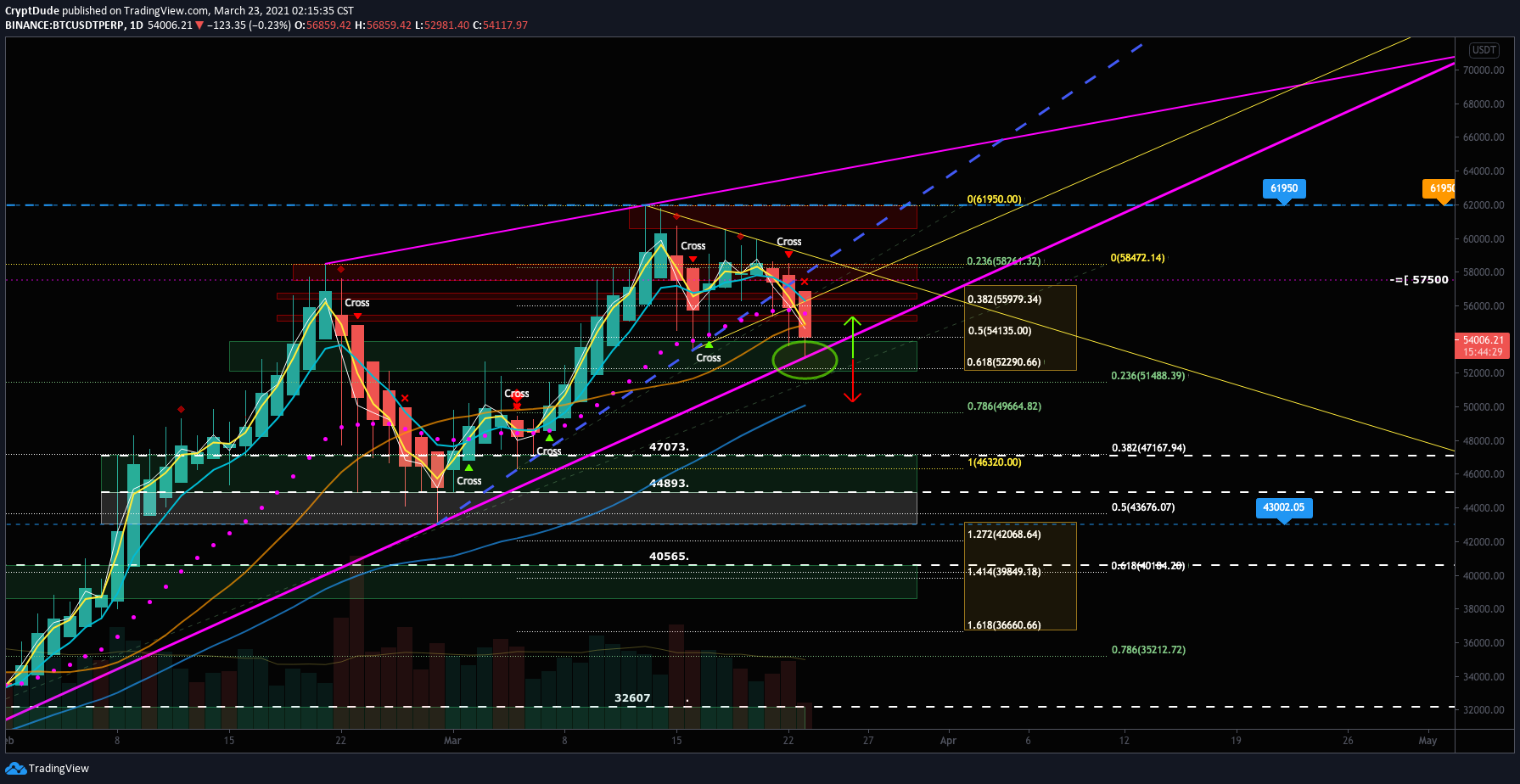Click the H:56859.42 high value in header
The image size is (1520, 784).
tap(383, 25)
